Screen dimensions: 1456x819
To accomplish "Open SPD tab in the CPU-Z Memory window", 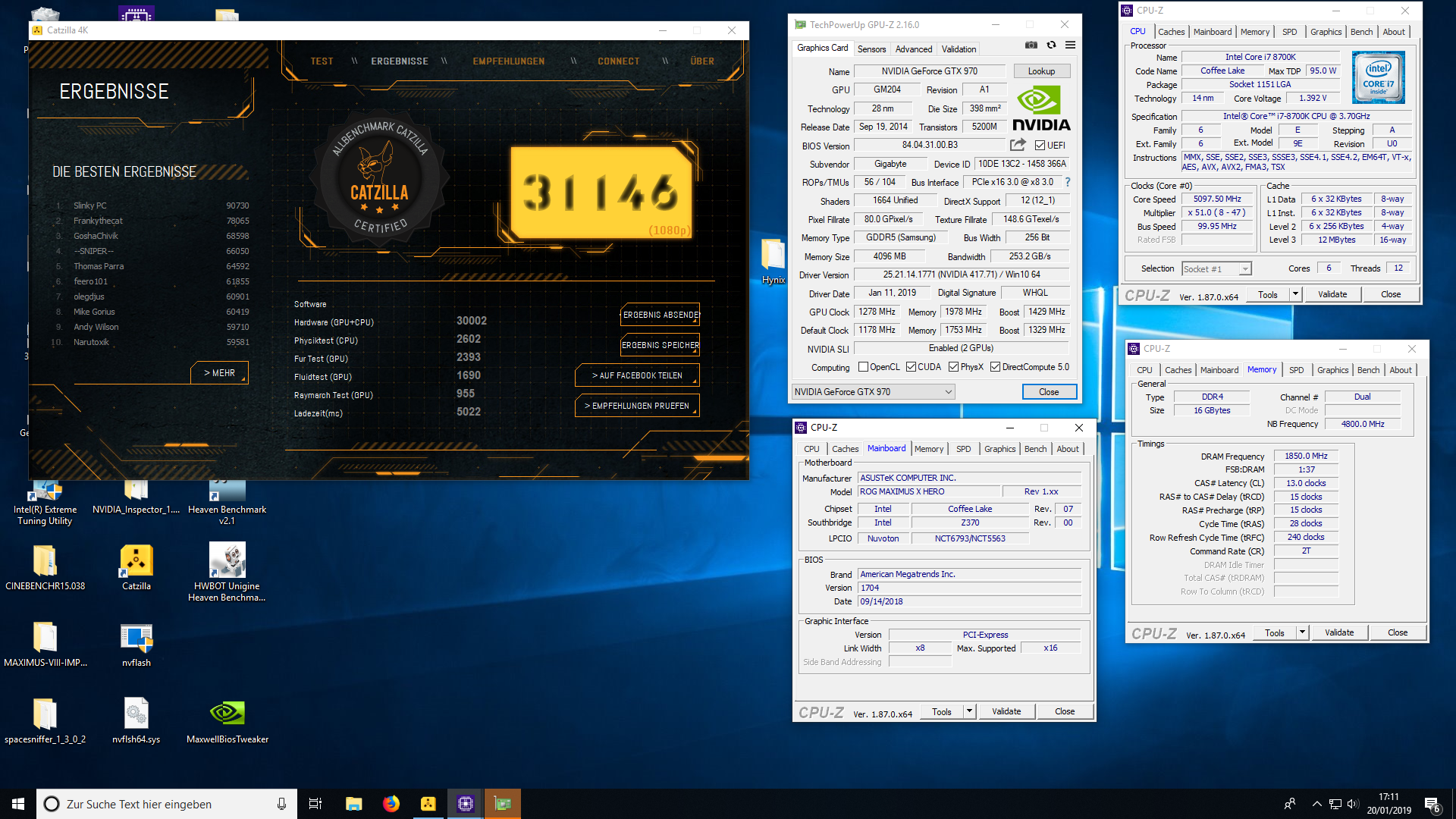I will pyautogui.click(x=1297, y=370).
